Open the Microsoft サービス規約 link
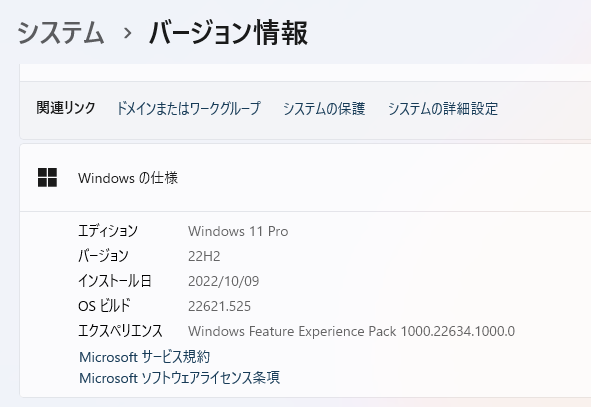 pos(144,357)
